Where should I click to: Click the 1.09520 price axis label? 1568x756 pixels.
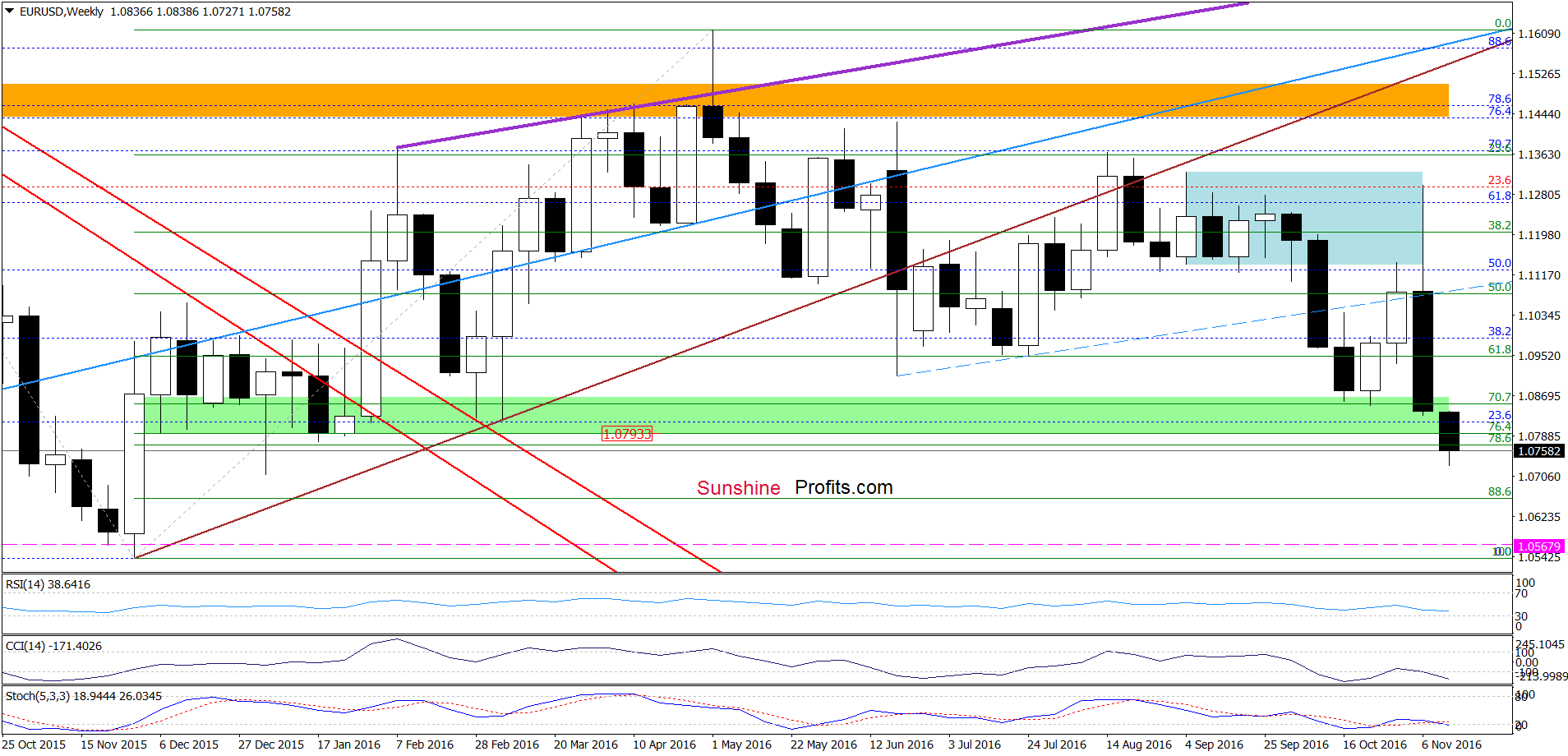click(1538, 356)
